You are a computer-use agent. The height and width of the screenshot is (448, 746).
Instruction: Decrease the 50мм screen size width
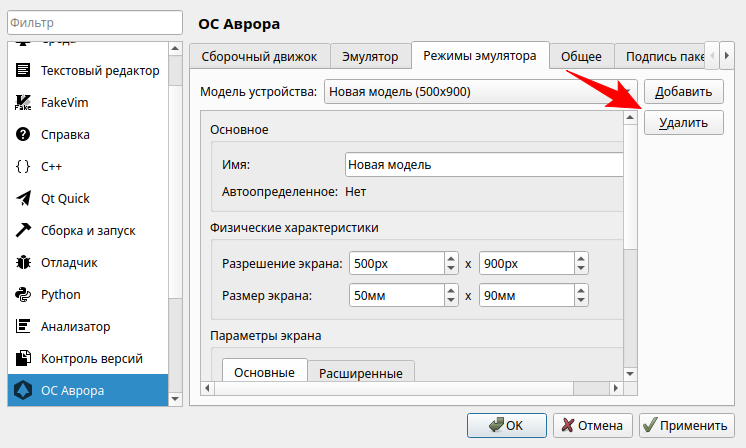pyautogui.click(x=451, y=301)
